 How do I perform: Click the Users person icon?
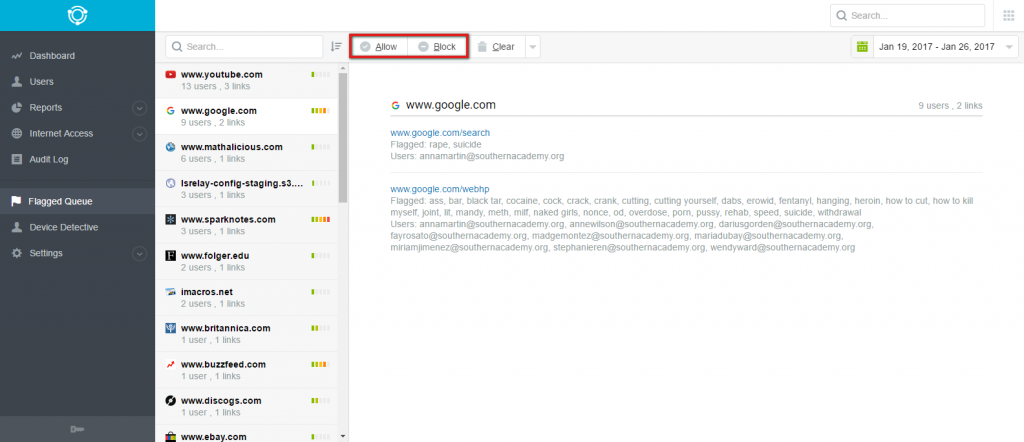[x=17, y=82]
